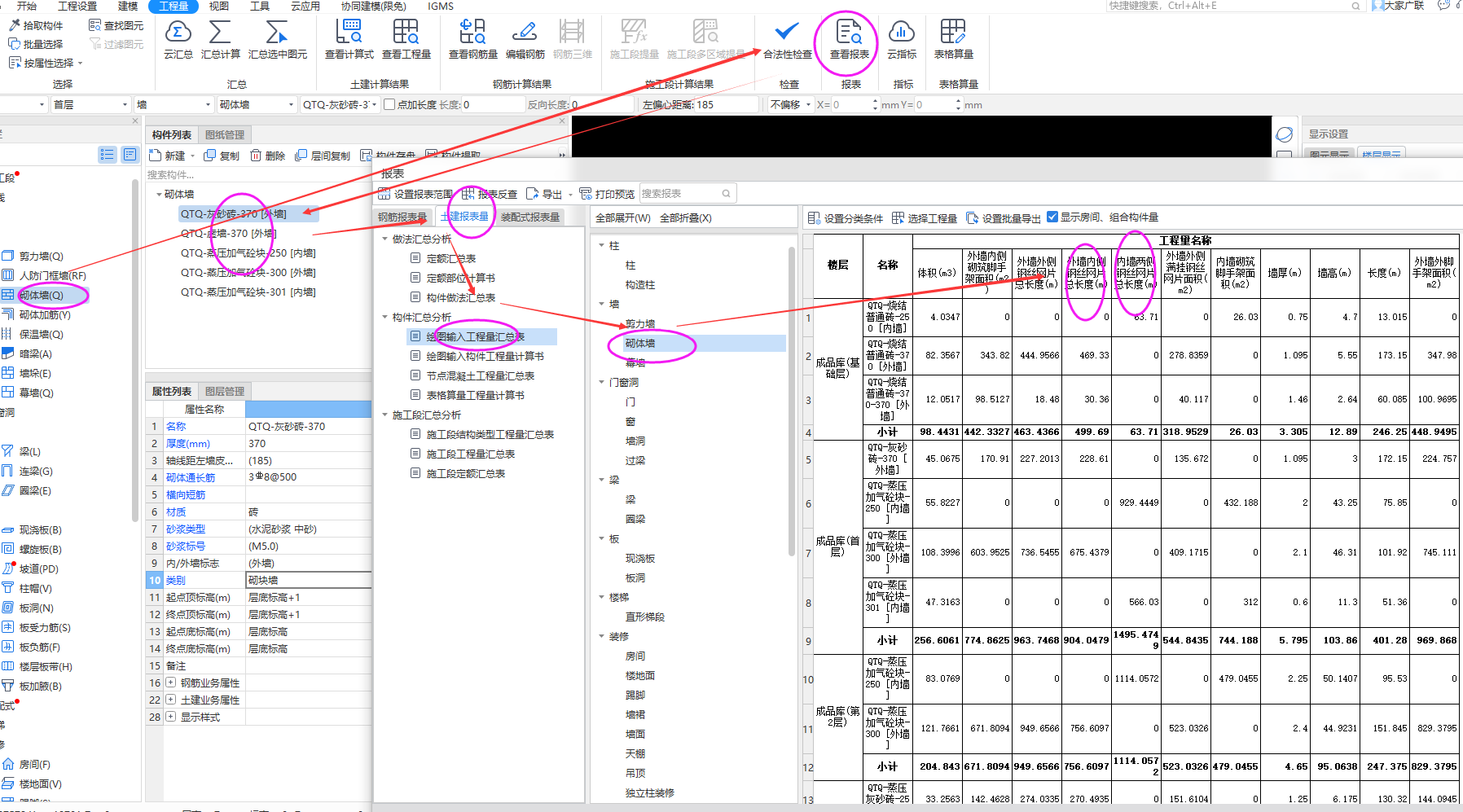Click 拾取构件 pick component tool
This screenshot has width=1463, height=812.
(36, 25)
